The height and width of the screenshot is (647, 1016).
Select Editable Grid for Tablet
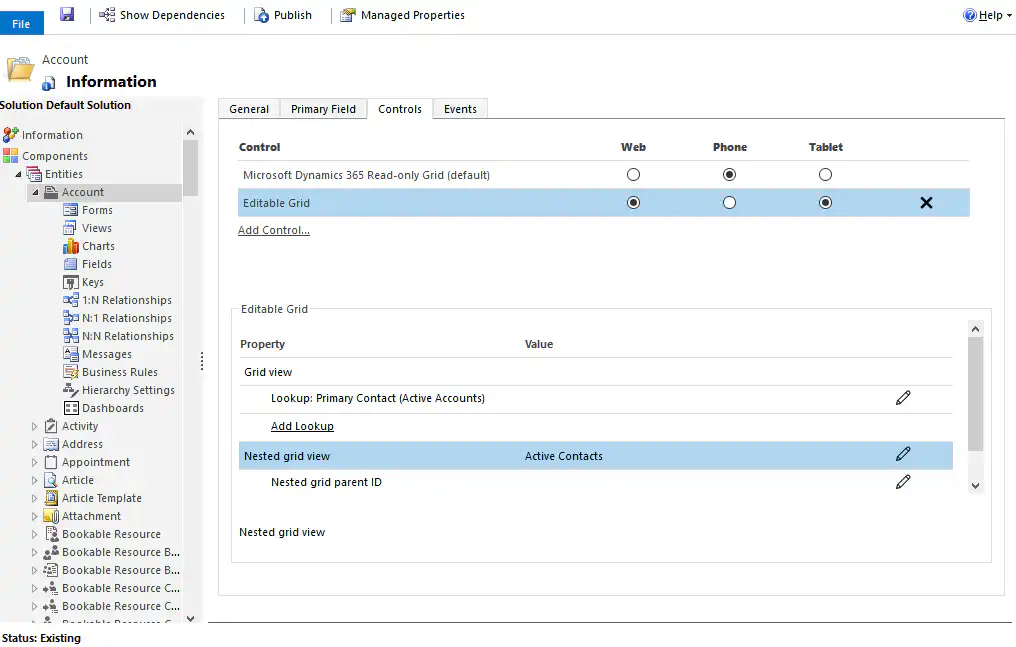coord(825,202)
